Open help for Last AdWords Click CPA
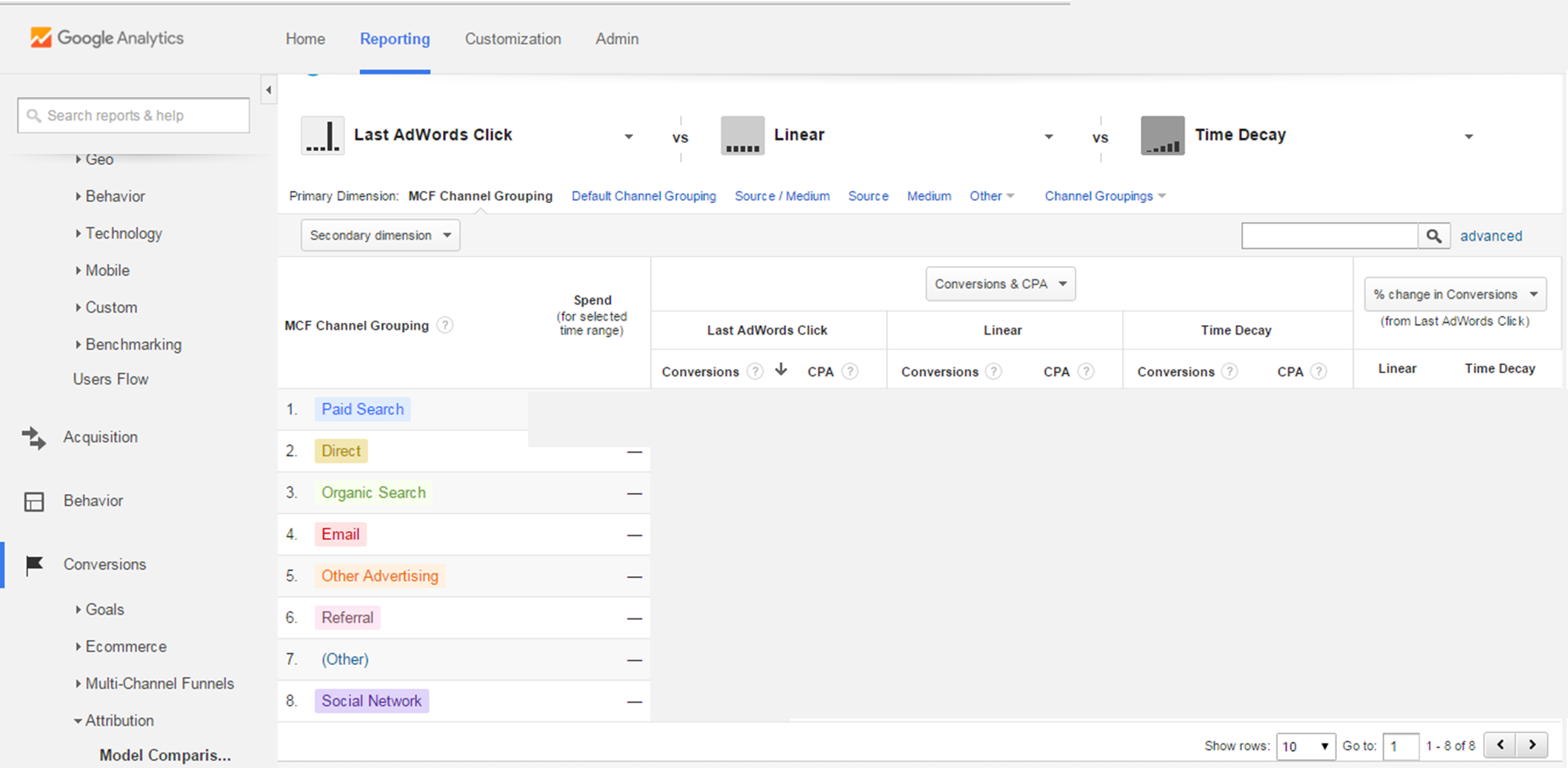The image size is (1568, 768). click(850, 372)
